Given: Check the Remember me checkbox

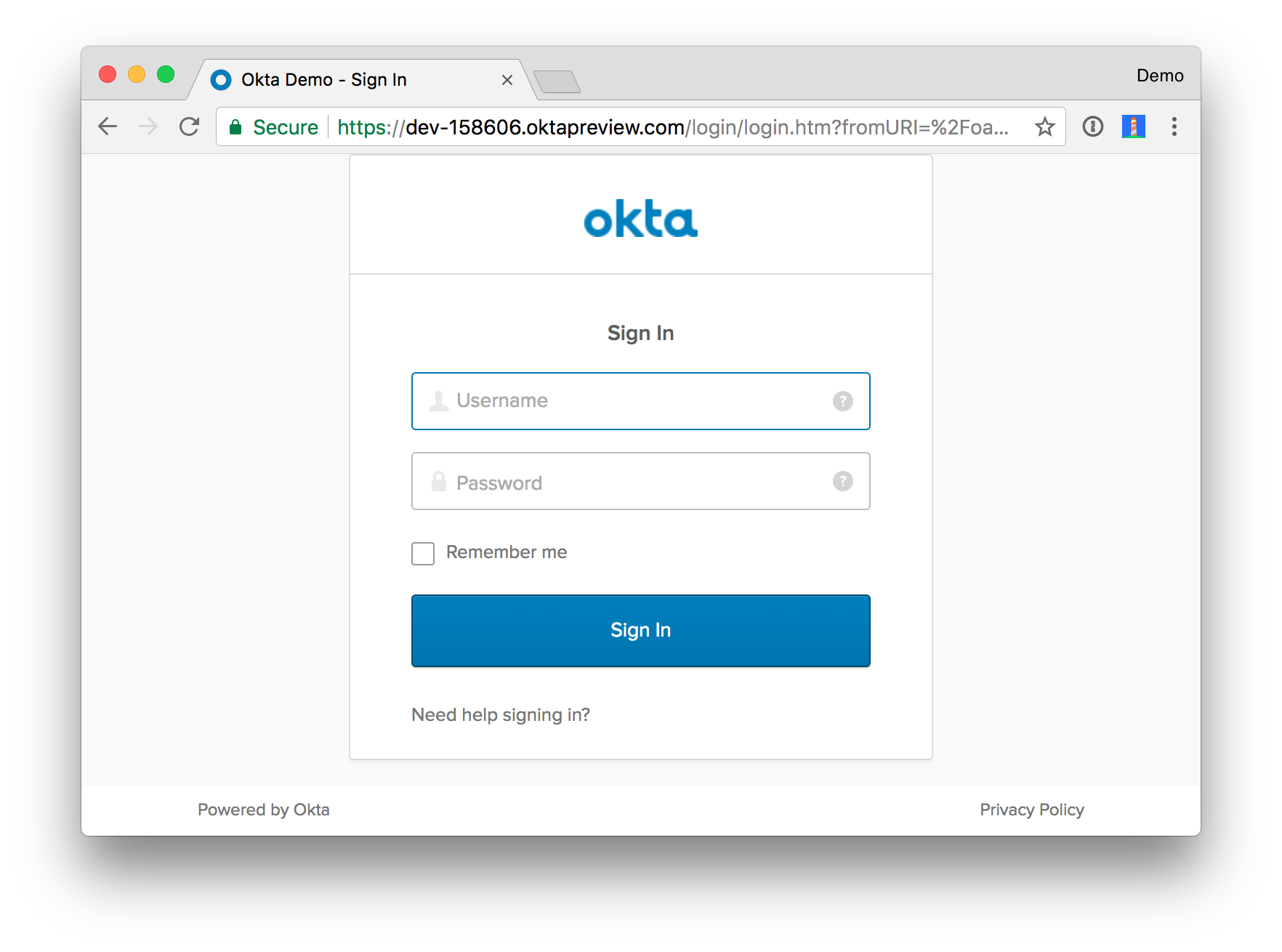Looking at the screenshot, I should 423,553.
